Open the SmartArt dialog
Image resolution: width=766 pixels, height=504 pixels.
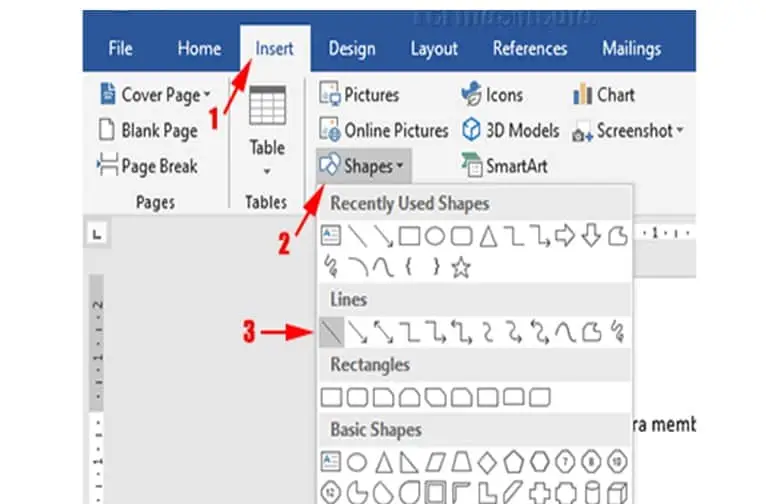point(505,166)
